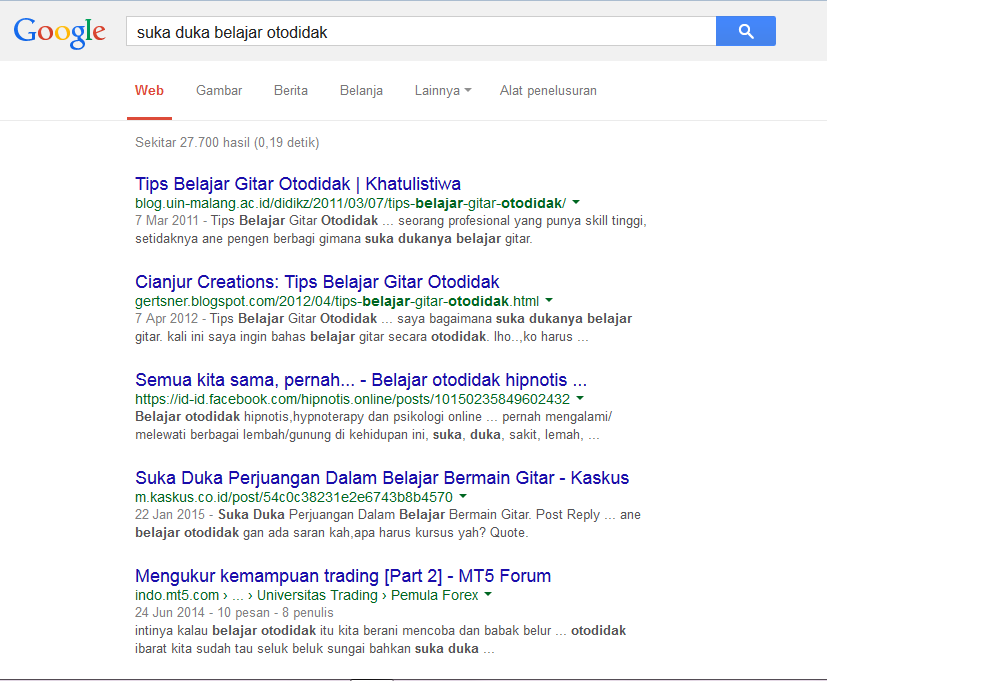Viewport: 1005px width, 681px height.
Task: Click the blog.uin-malang.ac.id green URL text
Action: (x=351, y=203)
